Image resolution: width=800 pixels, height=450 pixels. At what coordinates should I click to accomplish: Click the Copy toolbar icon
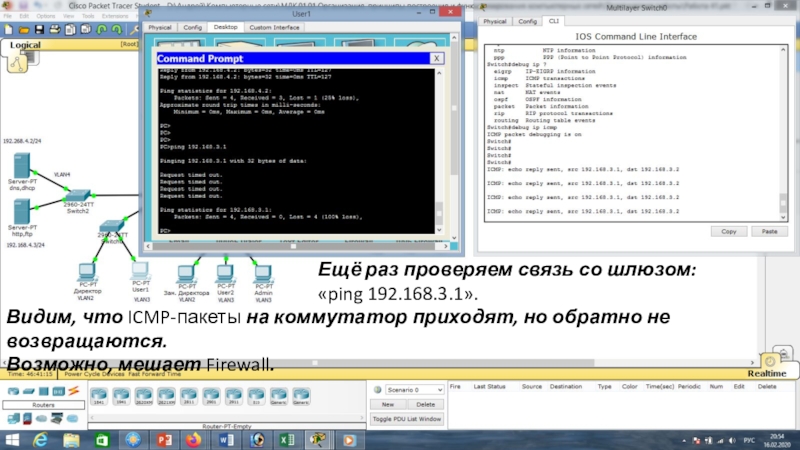click(x=70, y=30)
